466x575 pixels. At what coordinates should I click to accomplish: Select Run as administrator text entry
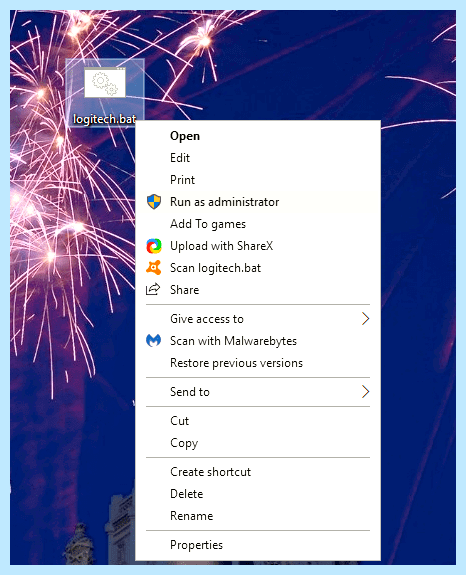(x=224, y=202)
